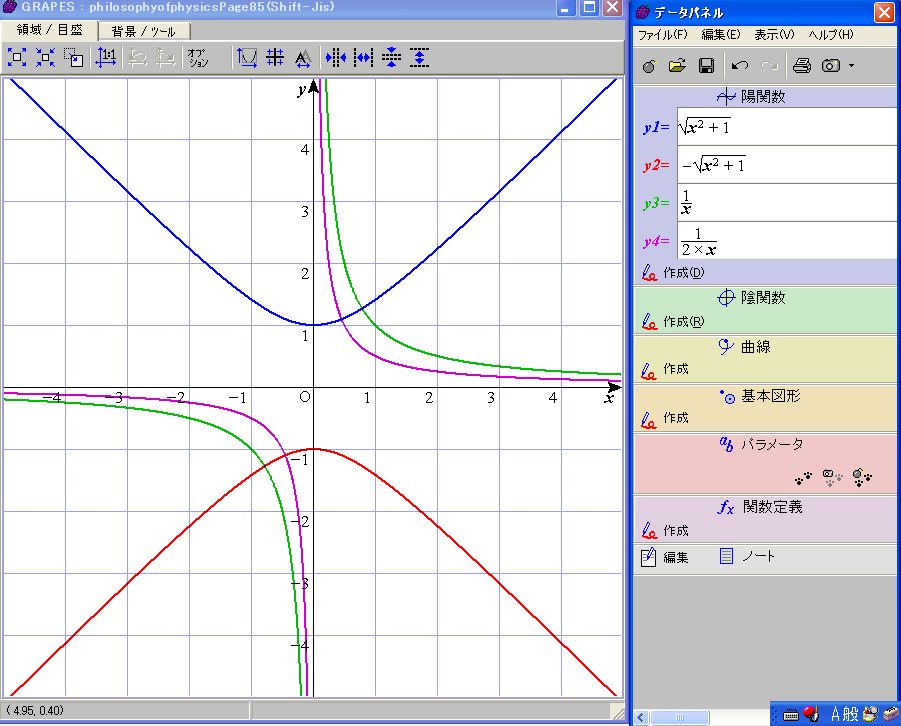Toggle the magenta y4= function label
901x726 pixels.
[656, 241]
